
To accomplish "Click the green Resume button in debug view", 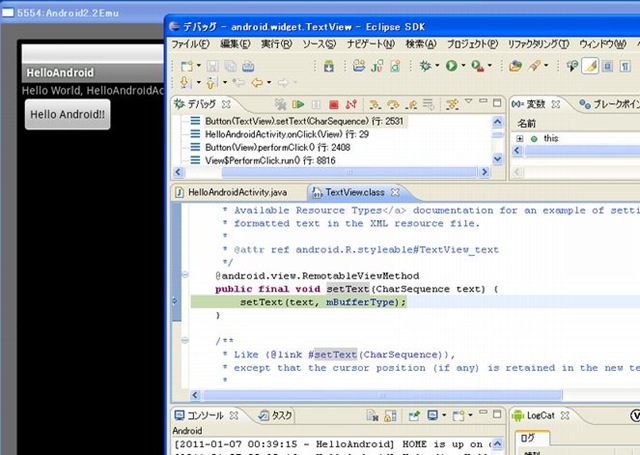I will (299, 104).
